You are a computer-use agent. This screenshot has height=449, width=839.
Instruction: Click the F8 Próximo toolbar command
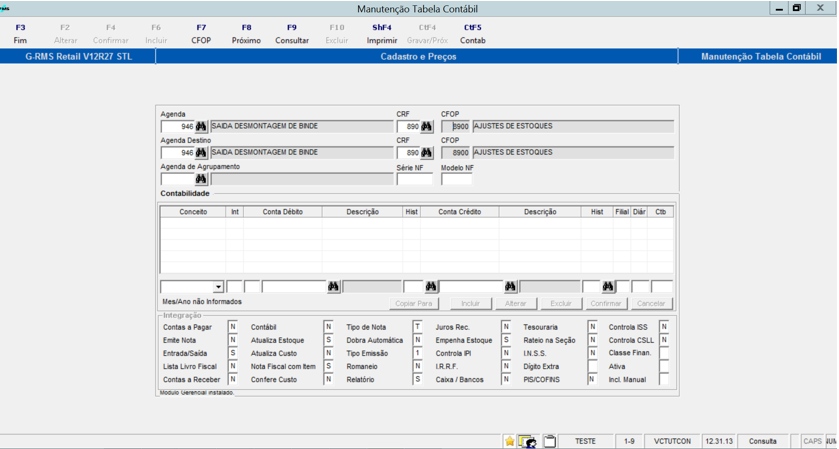coord(246,34)
